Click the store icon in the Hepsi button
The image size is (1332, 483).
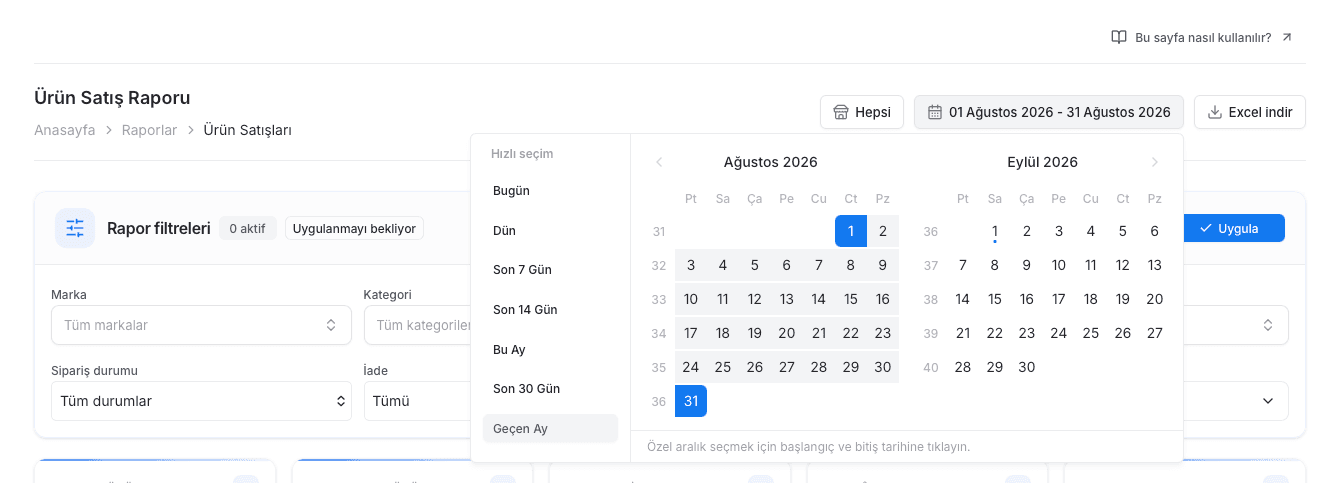pos(841,112)
